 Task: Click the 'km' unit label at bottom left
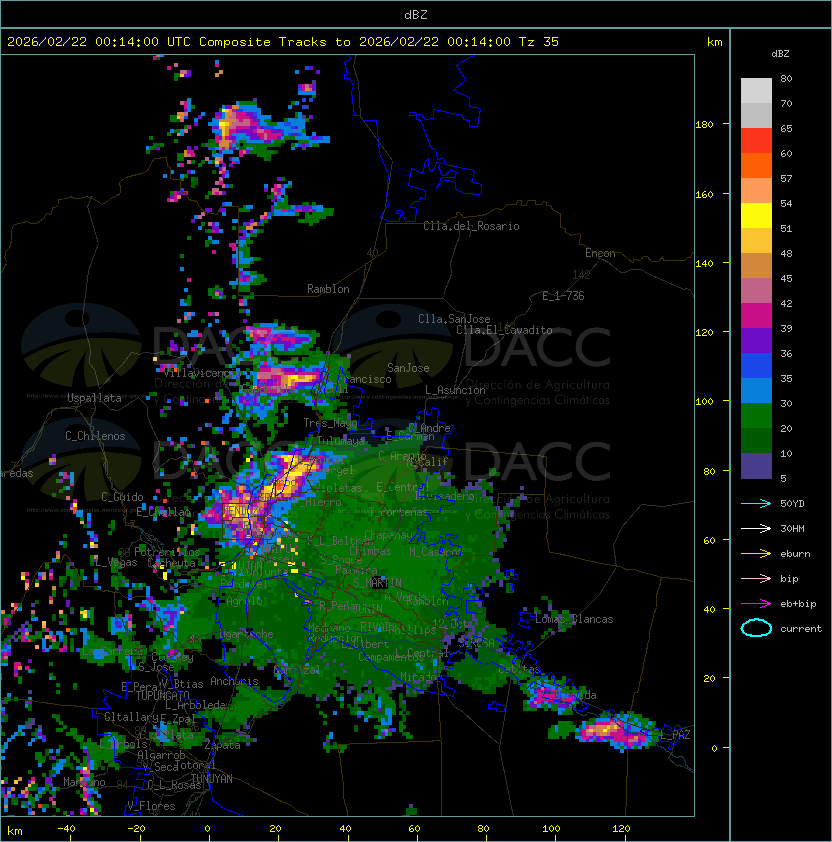(x=15, y=831)
